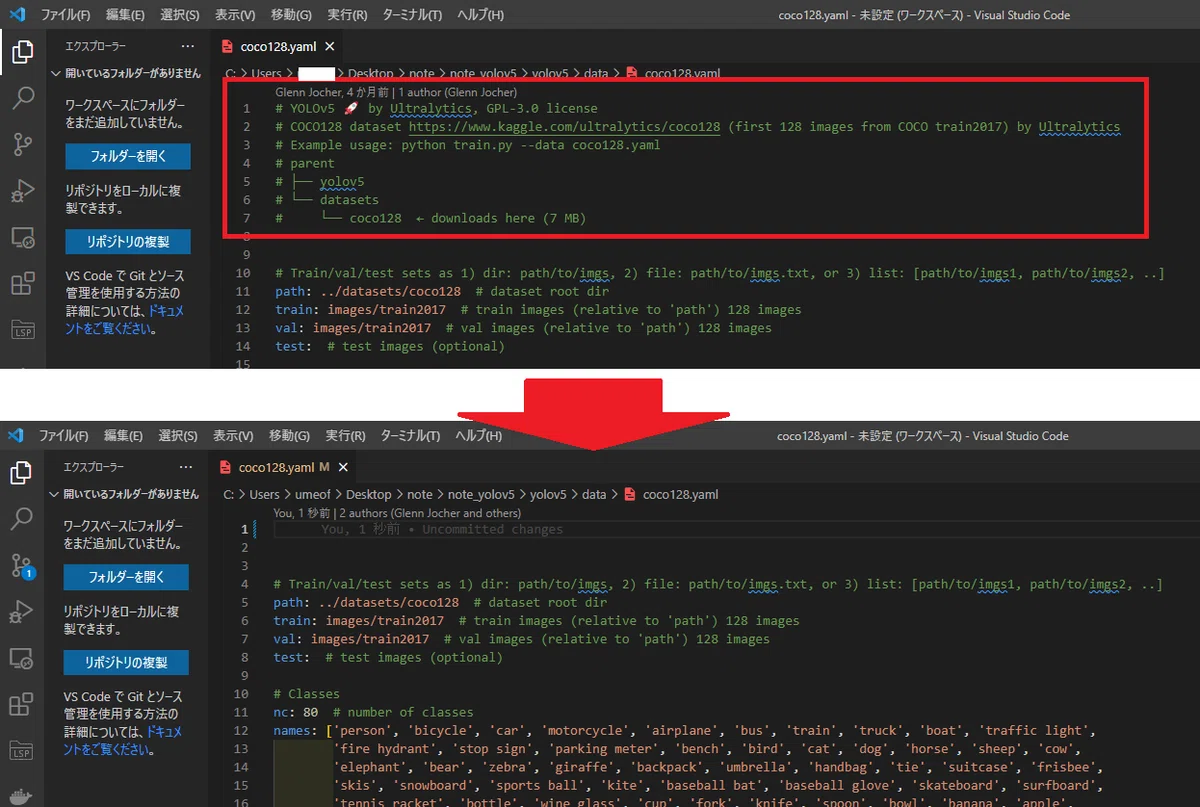Click リポジトリの複製 button in the upper window

[x=128, y=242]
